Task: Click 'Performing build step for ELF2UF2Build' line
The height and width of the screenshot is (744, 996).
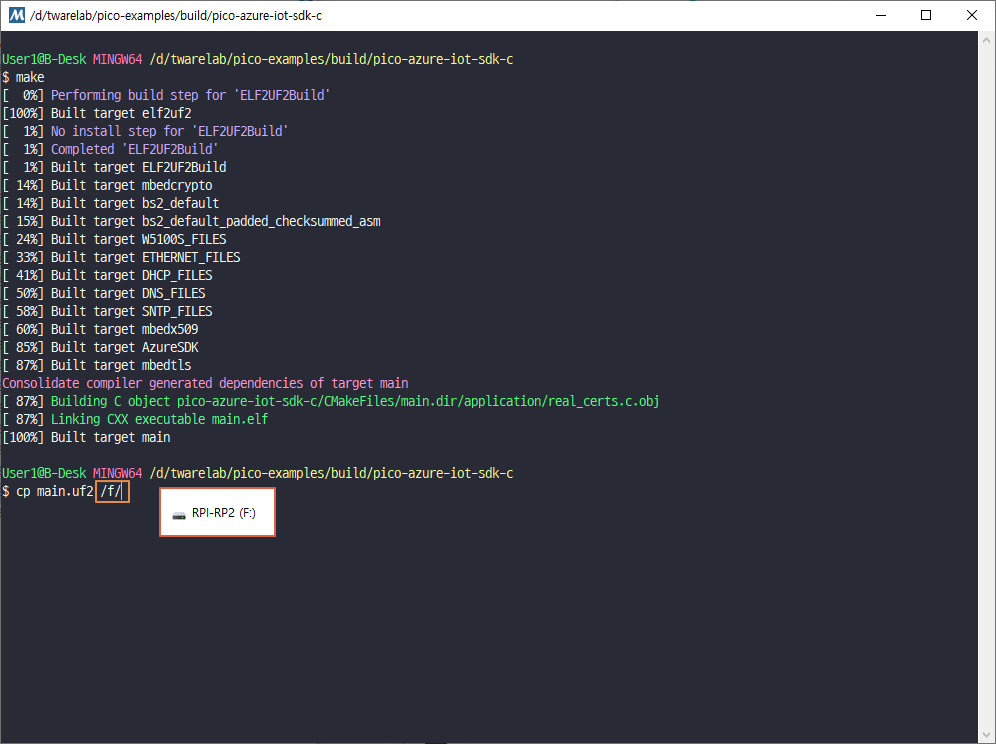Action: coord(166,95)
